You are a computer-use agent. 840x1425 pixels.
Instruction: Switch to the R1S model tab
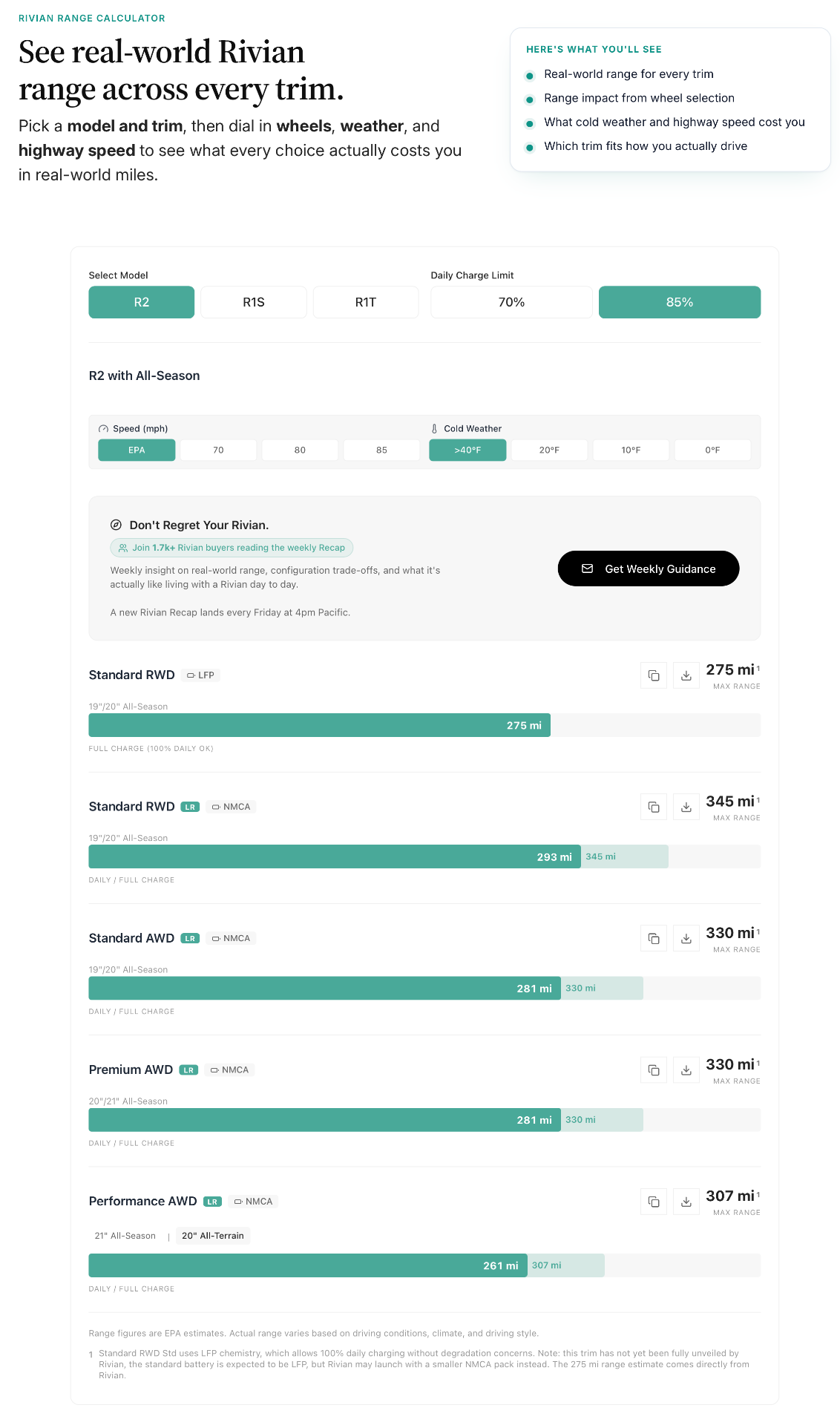click(254, 302)
